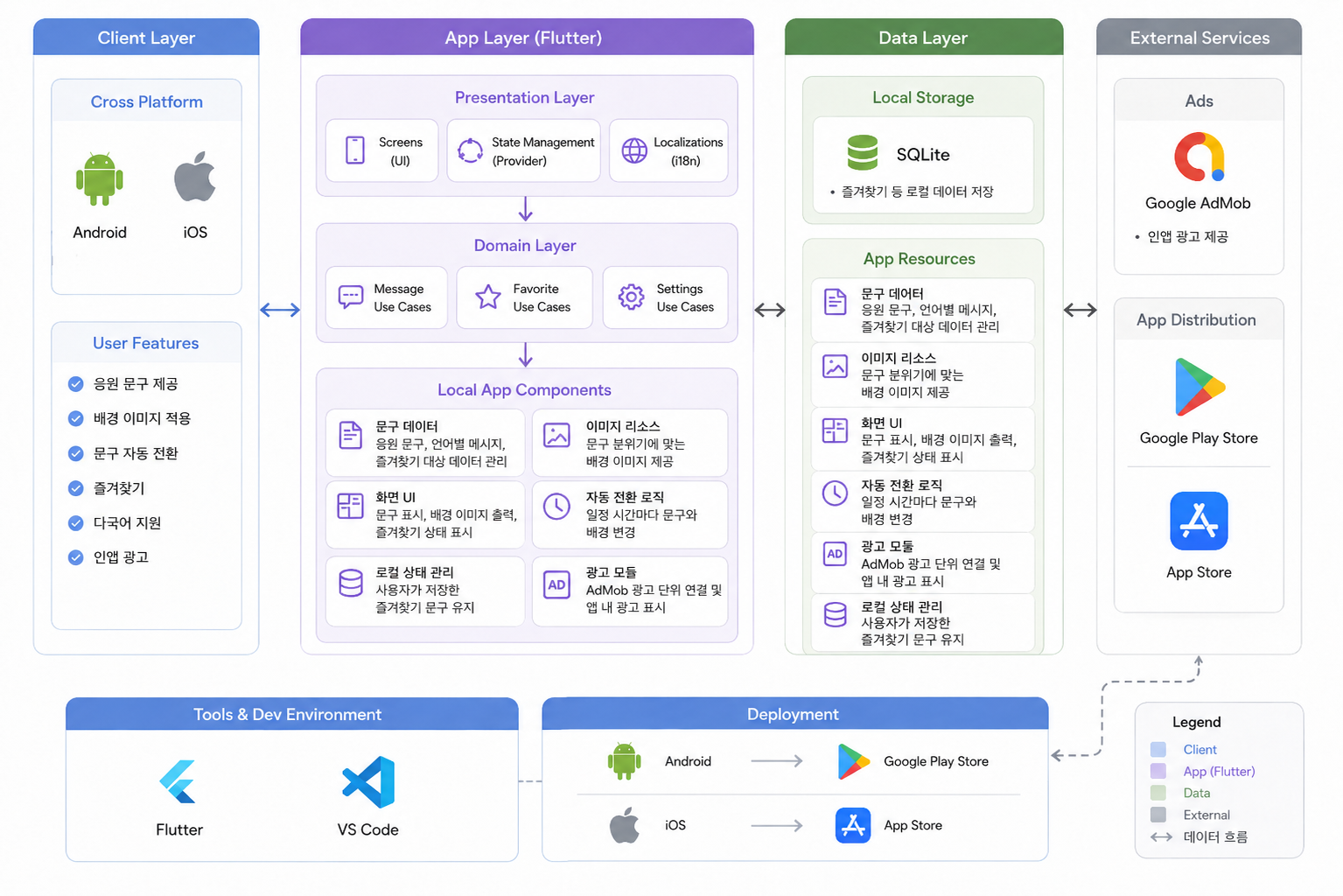
Task: Select the Message Use Cases chat icon
Action: click(351, 297)
